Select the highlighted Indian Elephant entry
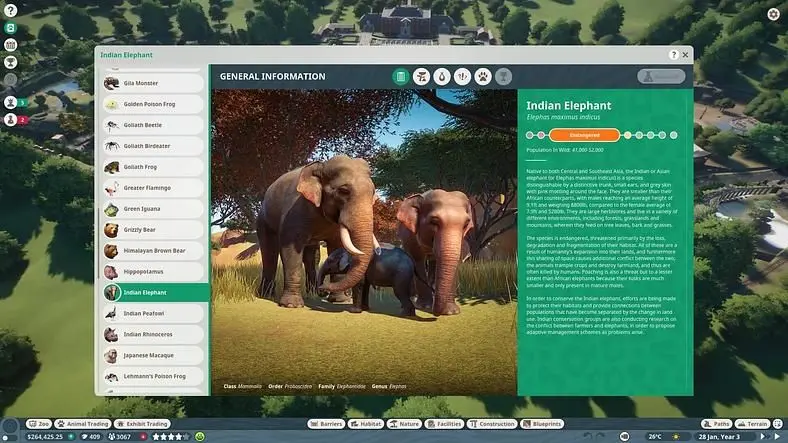This screenshot has height=443, width=788. [x=155, y=292]
